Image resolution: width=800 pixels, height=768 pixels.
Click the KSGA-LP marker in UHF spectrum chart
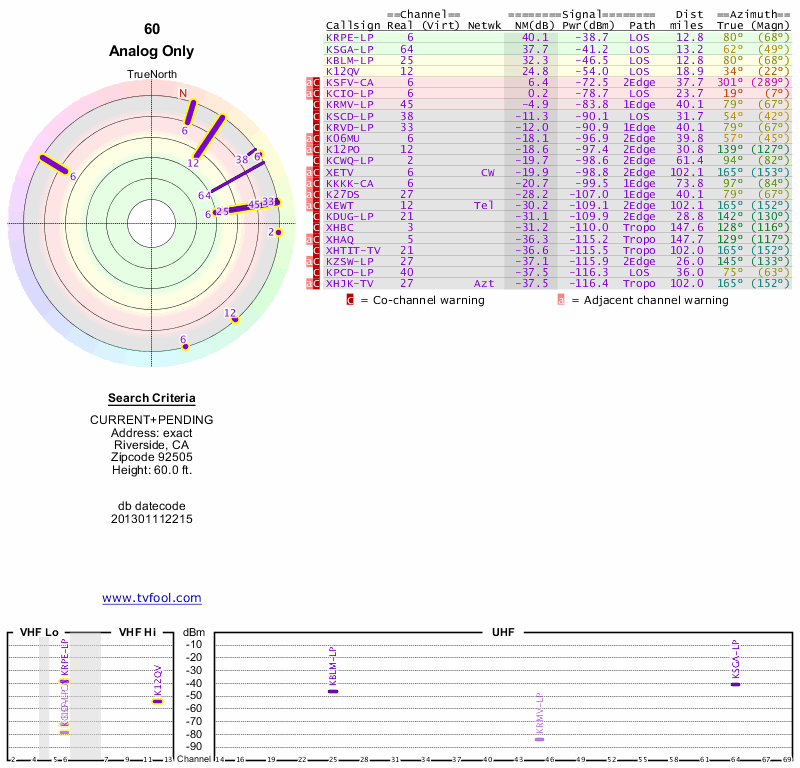[x=736, y=684]
